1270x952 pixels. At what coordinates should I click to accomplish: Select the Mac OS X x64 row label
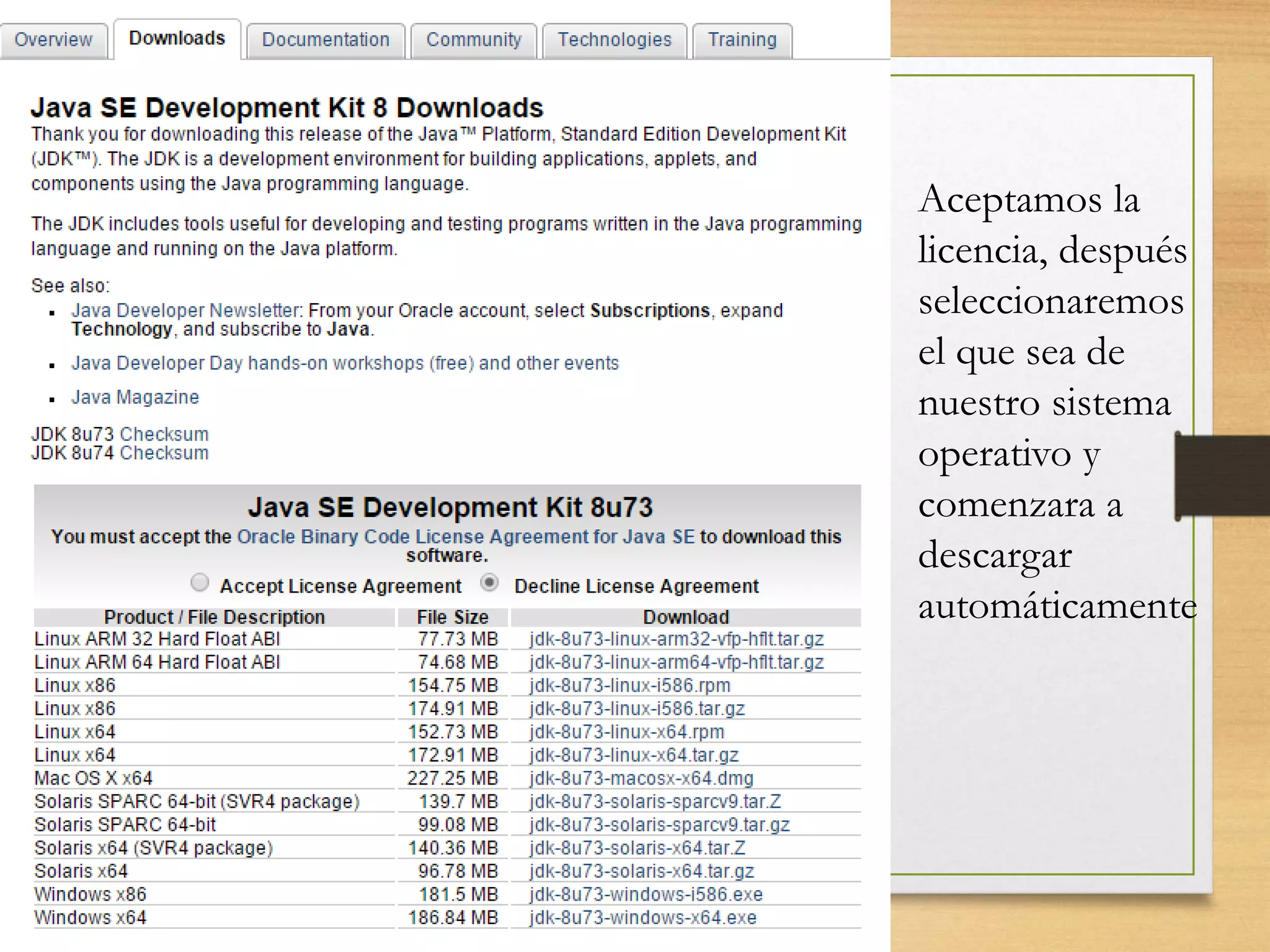pos(94,778)
